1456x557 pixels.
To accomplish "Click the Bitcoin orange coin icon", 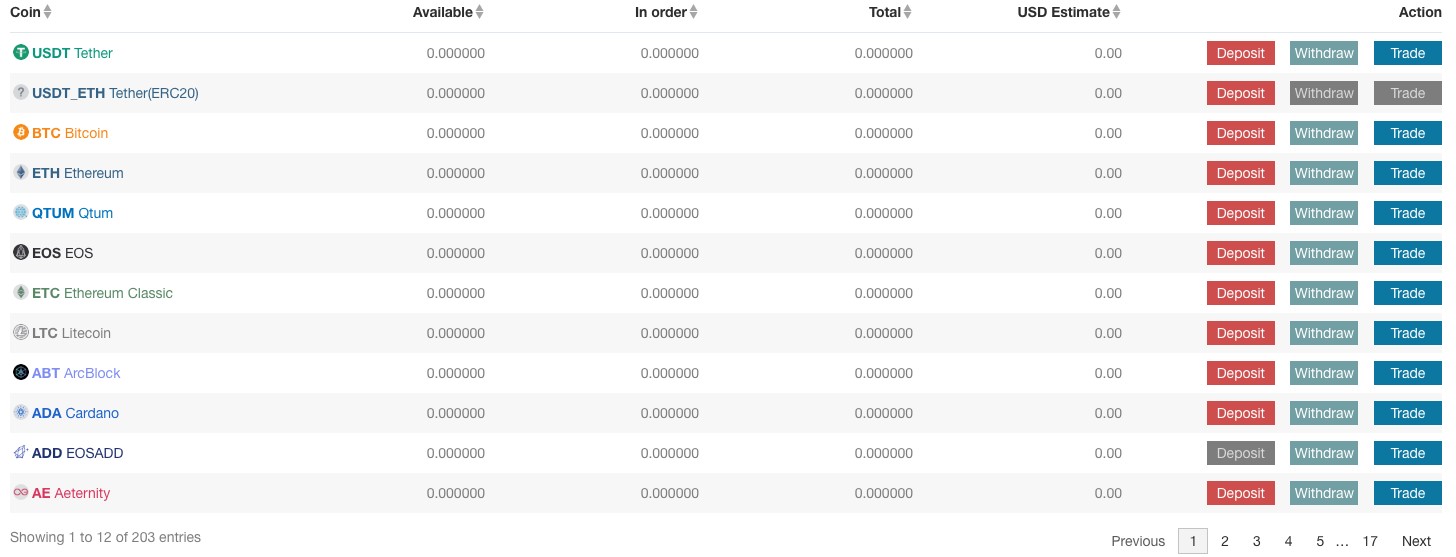I will [20, 133].
